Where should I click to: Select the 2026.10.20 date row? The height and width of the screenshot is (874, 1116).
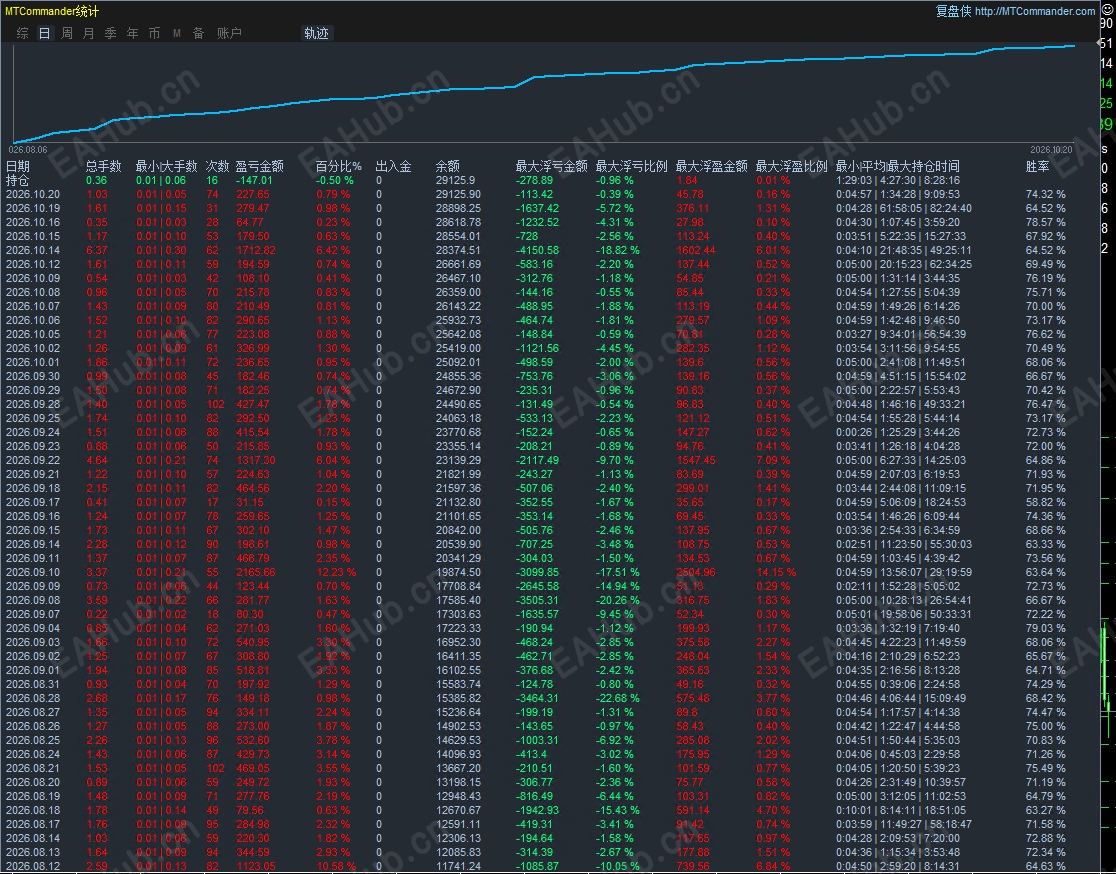coord(33,194)
